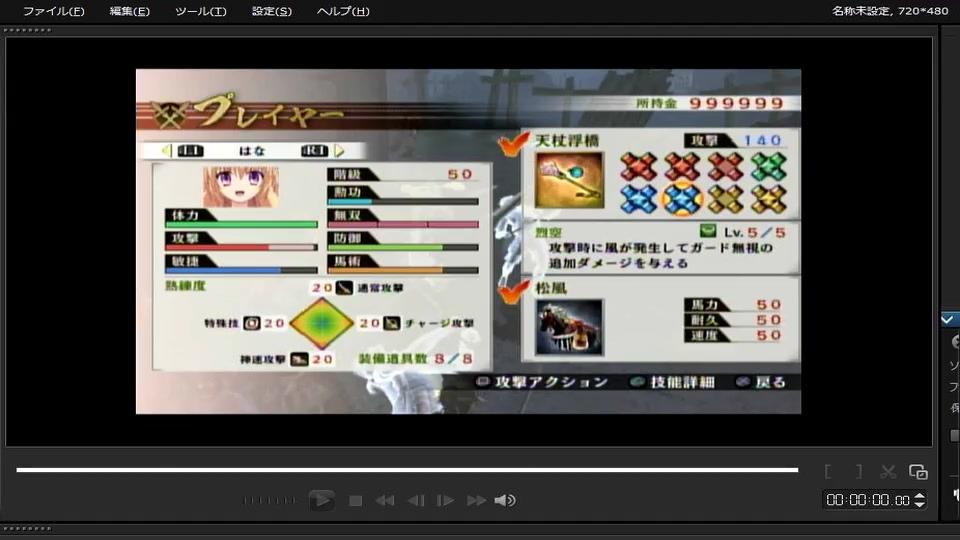The width and height of the screenshot is (960, 540).
Task: Click the green-yellow diamond proficiency chart
Action: pos(321,323)
